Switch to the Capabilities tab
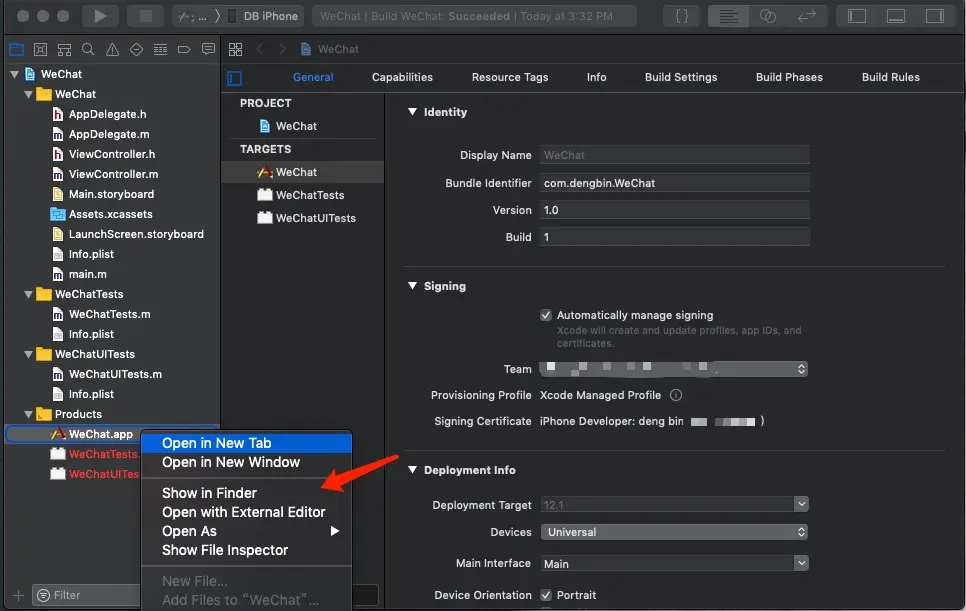 click(x=402, y=77)
